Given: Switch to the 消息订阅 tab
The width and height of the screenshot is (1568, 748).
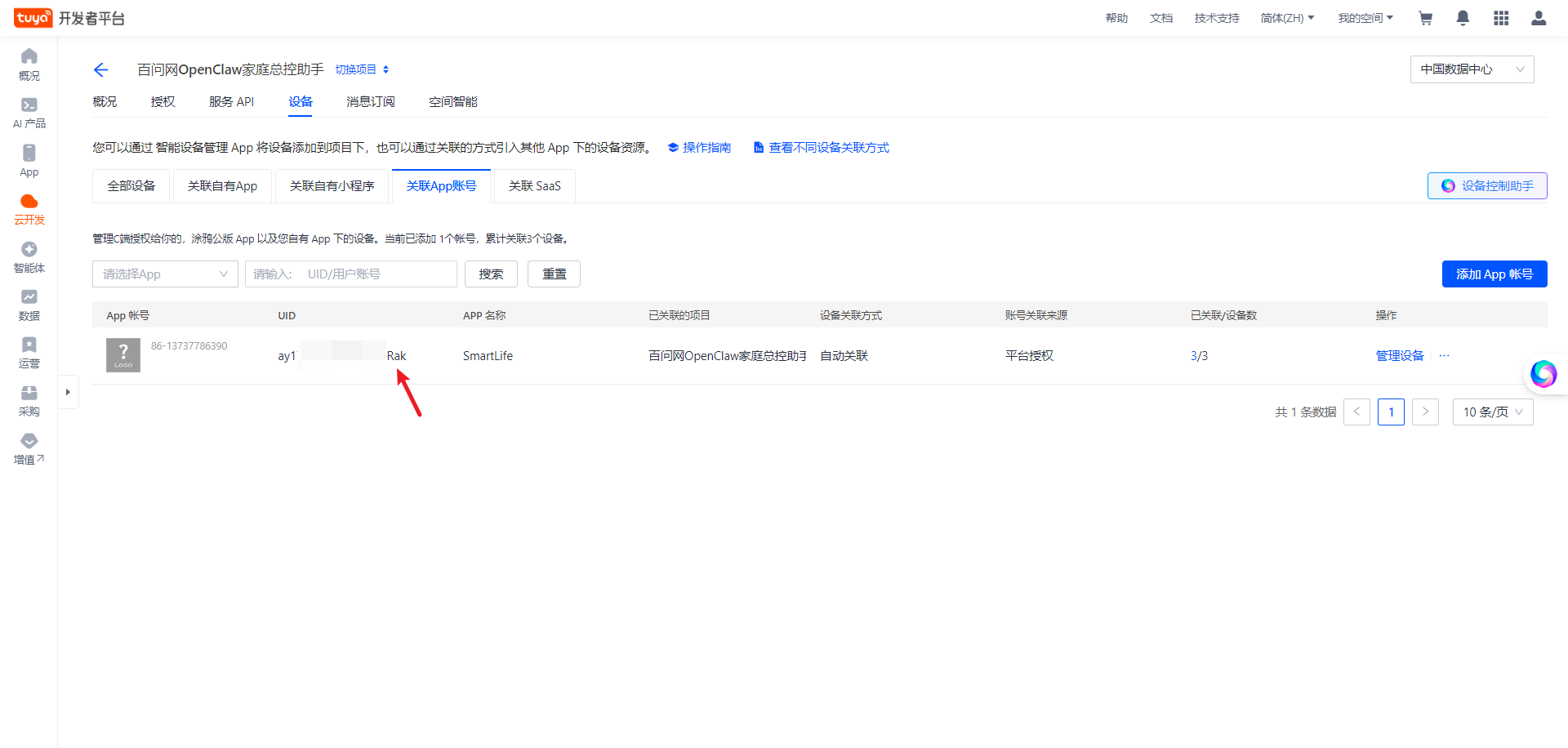Looking at the screenshot, I should tap(370, 102).
